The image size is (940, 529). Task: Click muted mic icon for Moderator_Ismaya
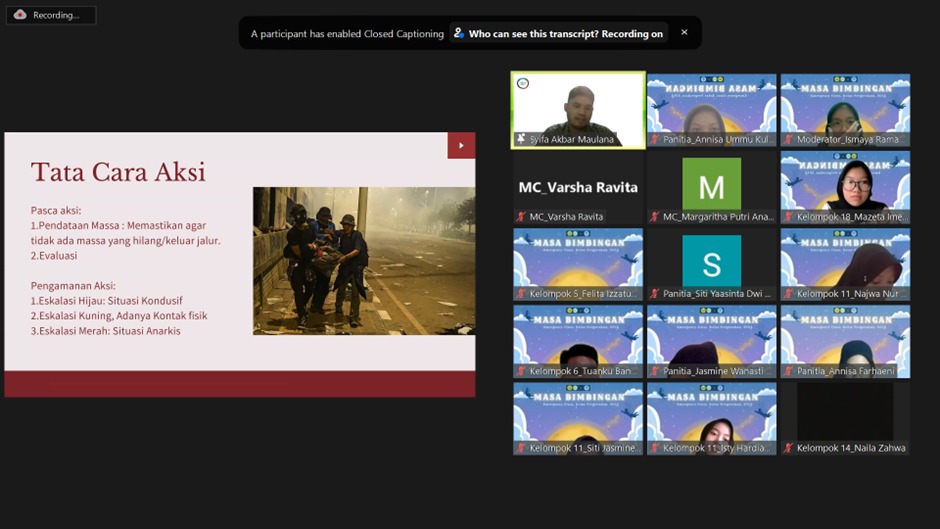pos(788,139)
